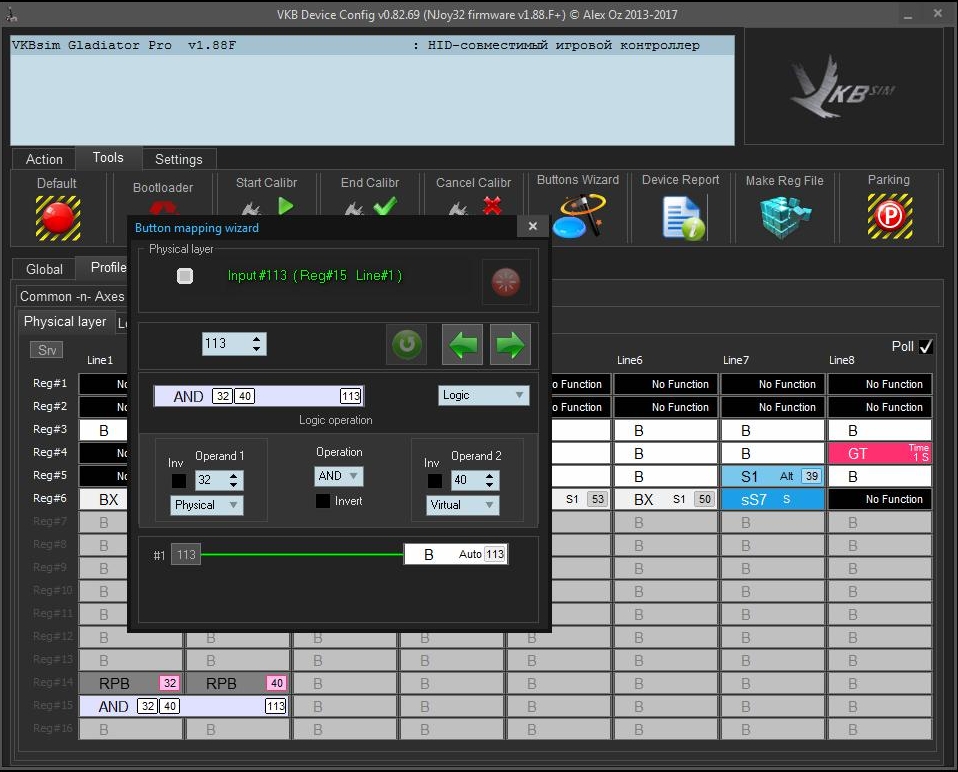Open the Device Report icon

(683, 217)
